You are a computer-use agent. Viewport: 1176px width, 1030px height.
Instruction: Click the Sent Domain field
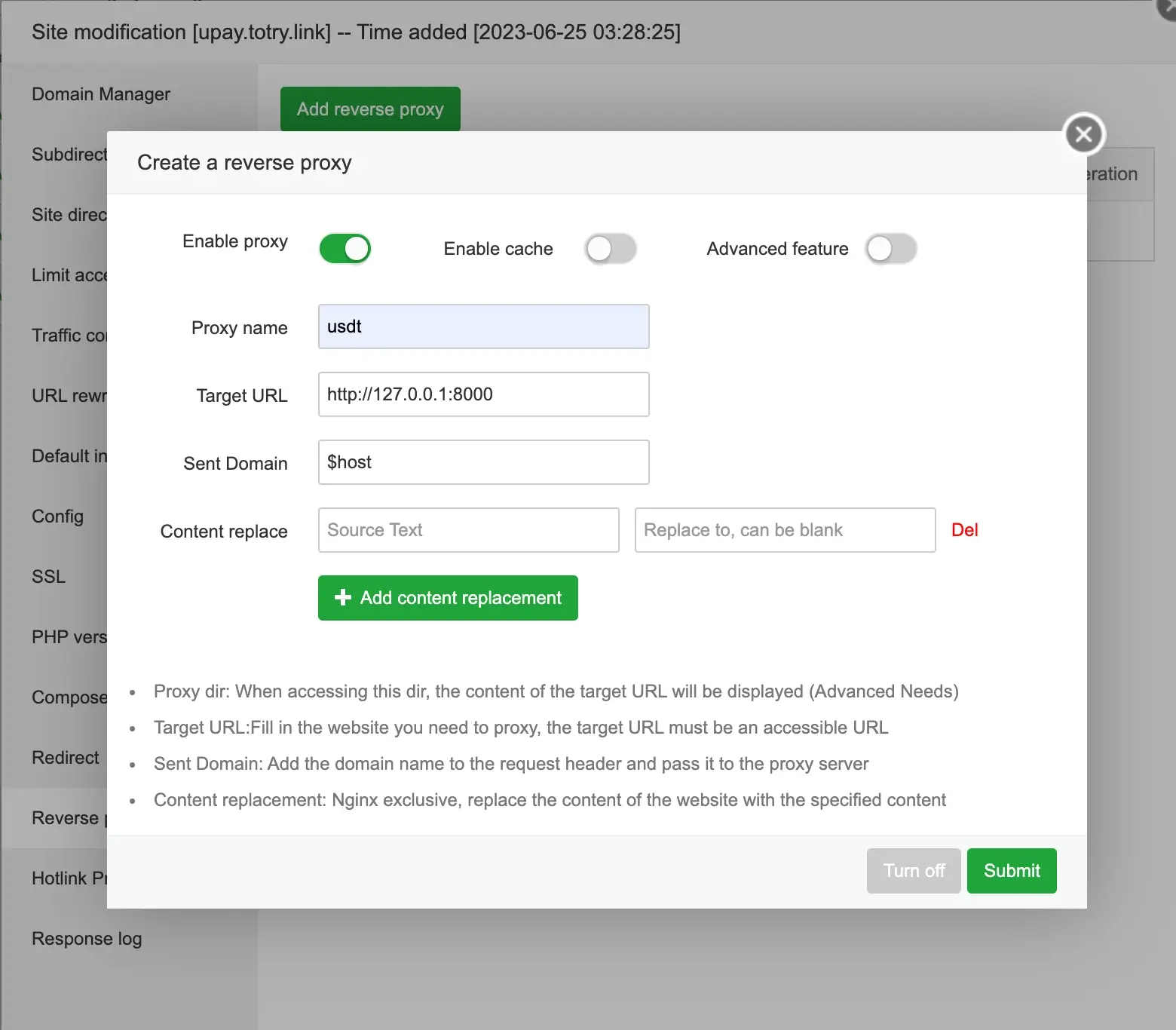point(484,462)
